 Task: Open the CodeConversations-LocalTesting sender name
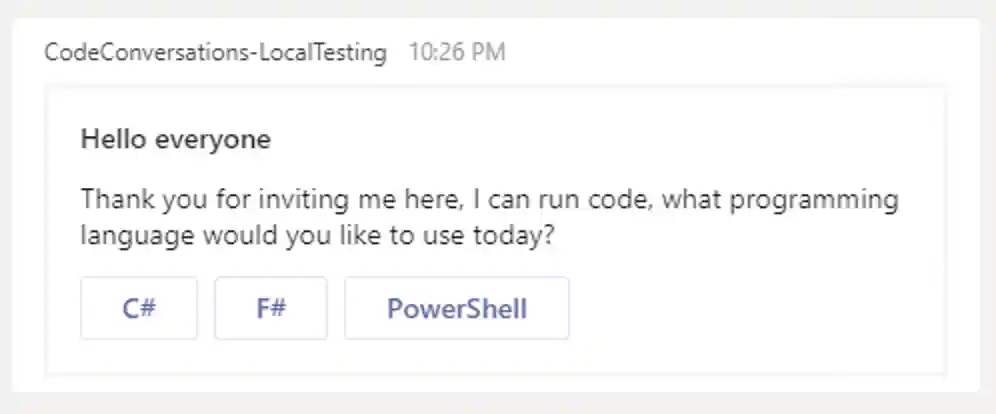click(x=215, y=52)
